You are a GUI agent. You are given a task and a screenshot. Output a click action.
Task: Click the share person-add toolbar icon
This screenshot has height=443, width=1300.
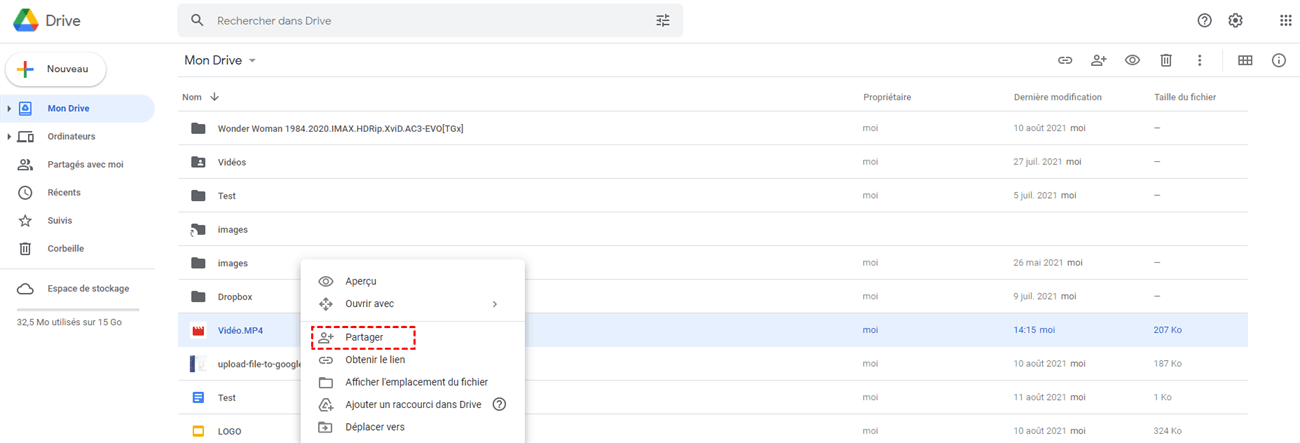1098,60
